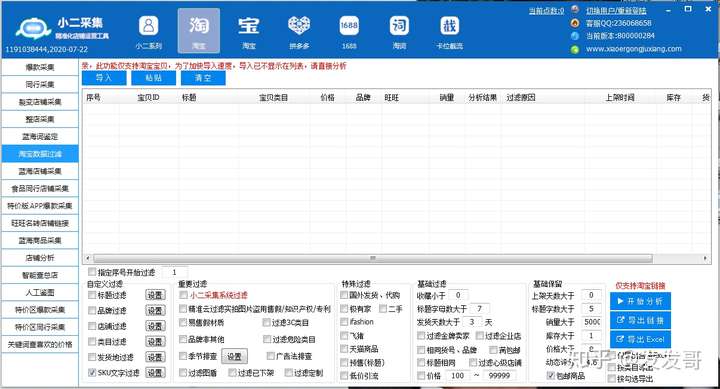Open 爆款采集 in the sidebar
Image resolution: width=720 pixels, height=389 pixels.
[x=40, y=67]
